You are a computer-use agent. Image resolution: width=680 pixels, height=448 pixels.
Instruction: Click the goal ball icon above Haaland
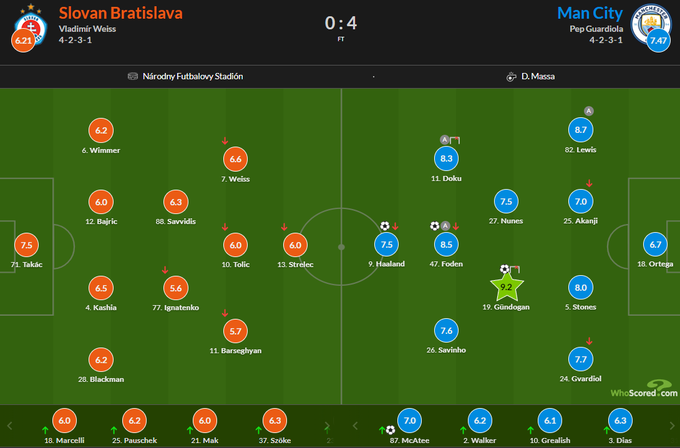[385, 226]
